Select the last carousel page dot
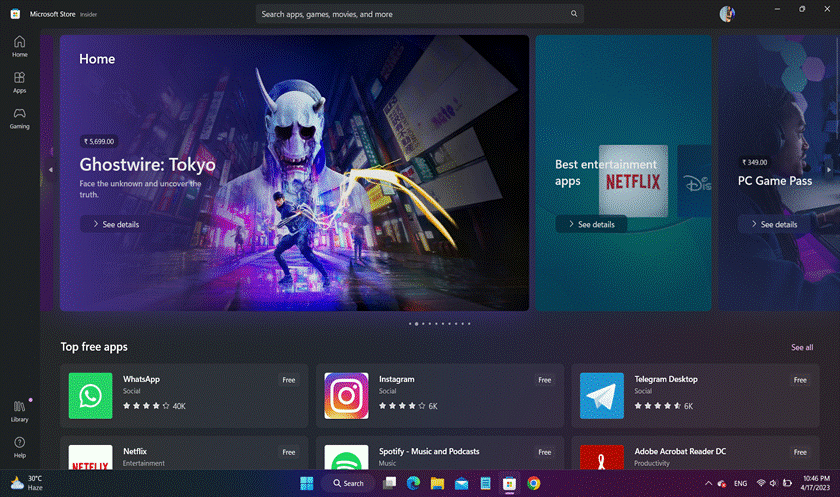The height and width of the screenshot is (497, 840). pyautogui.click(x=469, y=324)
